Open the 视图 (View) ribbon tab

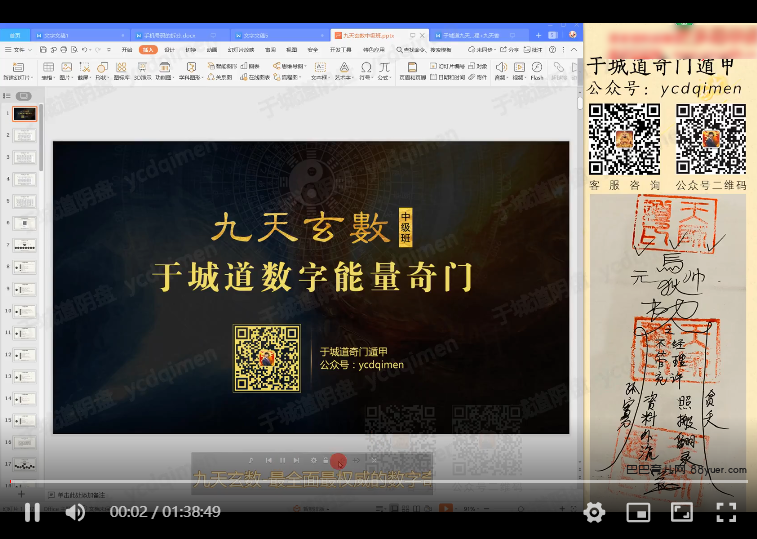(x=292, y=49)
